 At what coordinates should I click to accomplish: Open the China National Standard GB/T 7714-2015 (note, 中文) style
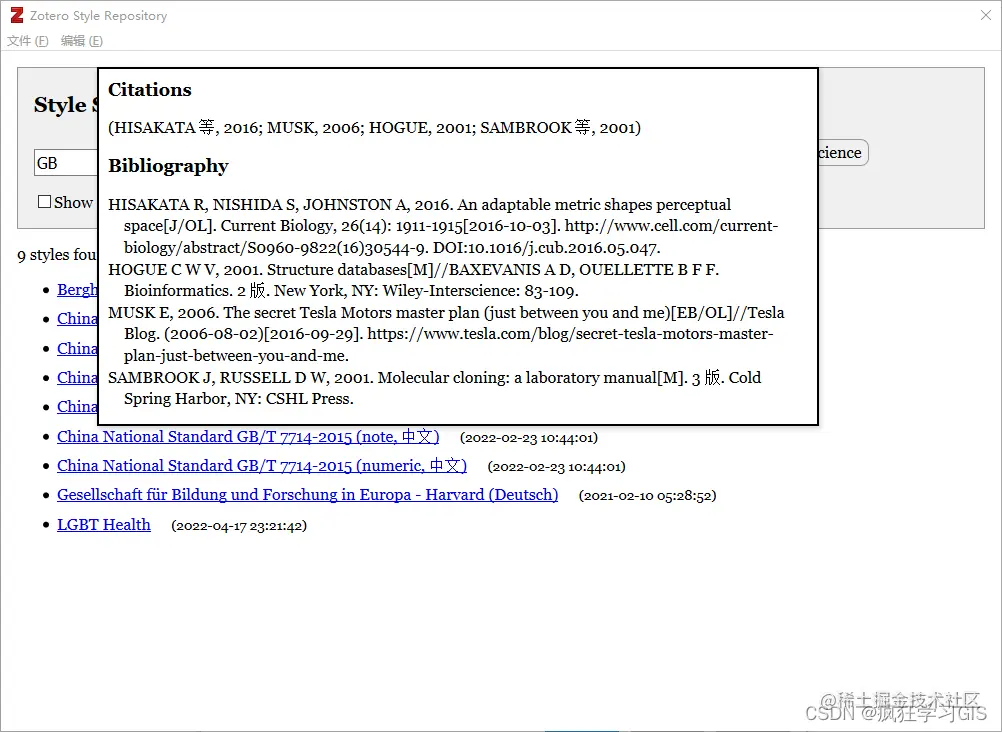tap(248, 437)
